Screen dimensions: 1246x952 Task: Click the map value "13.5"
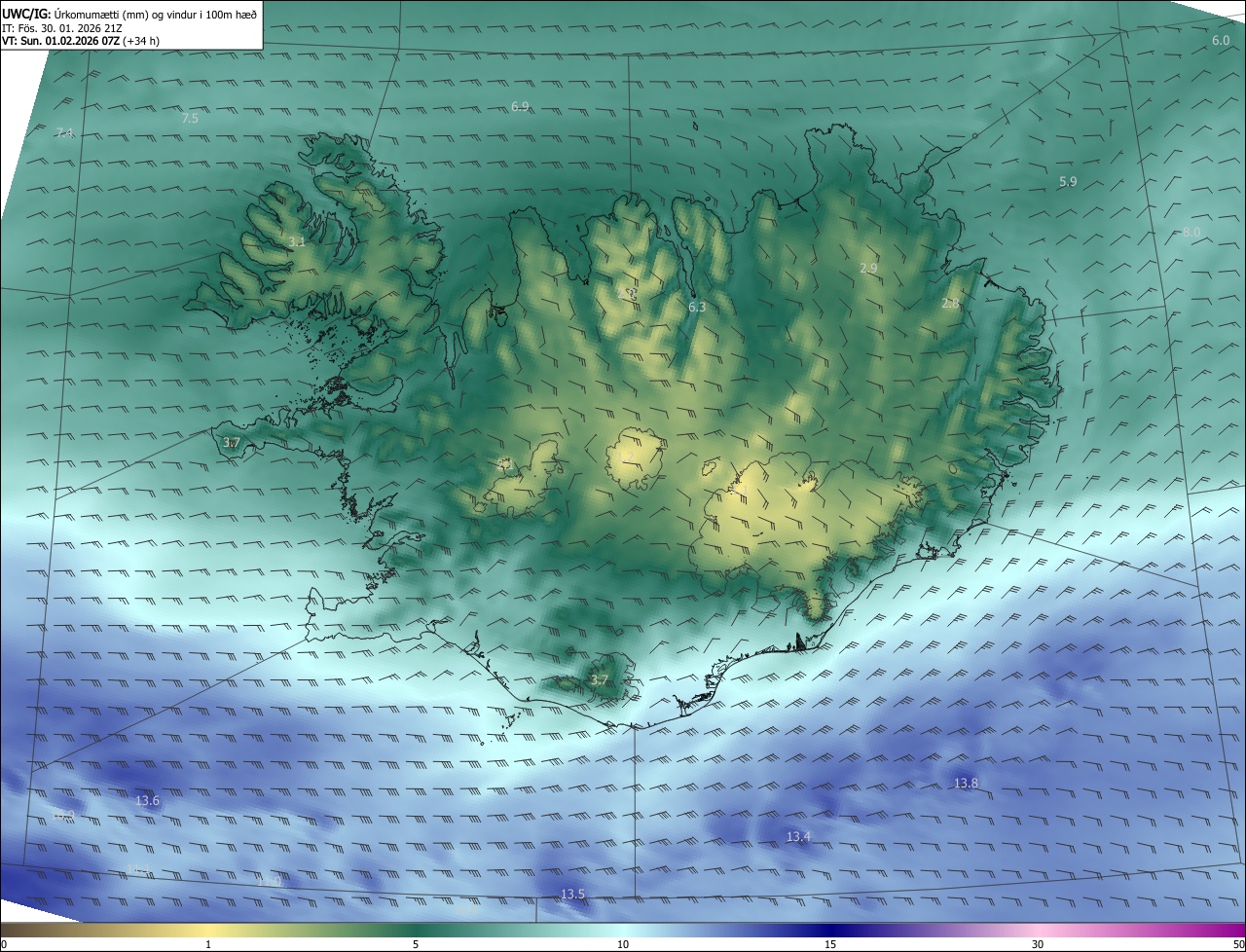point(572,894)
